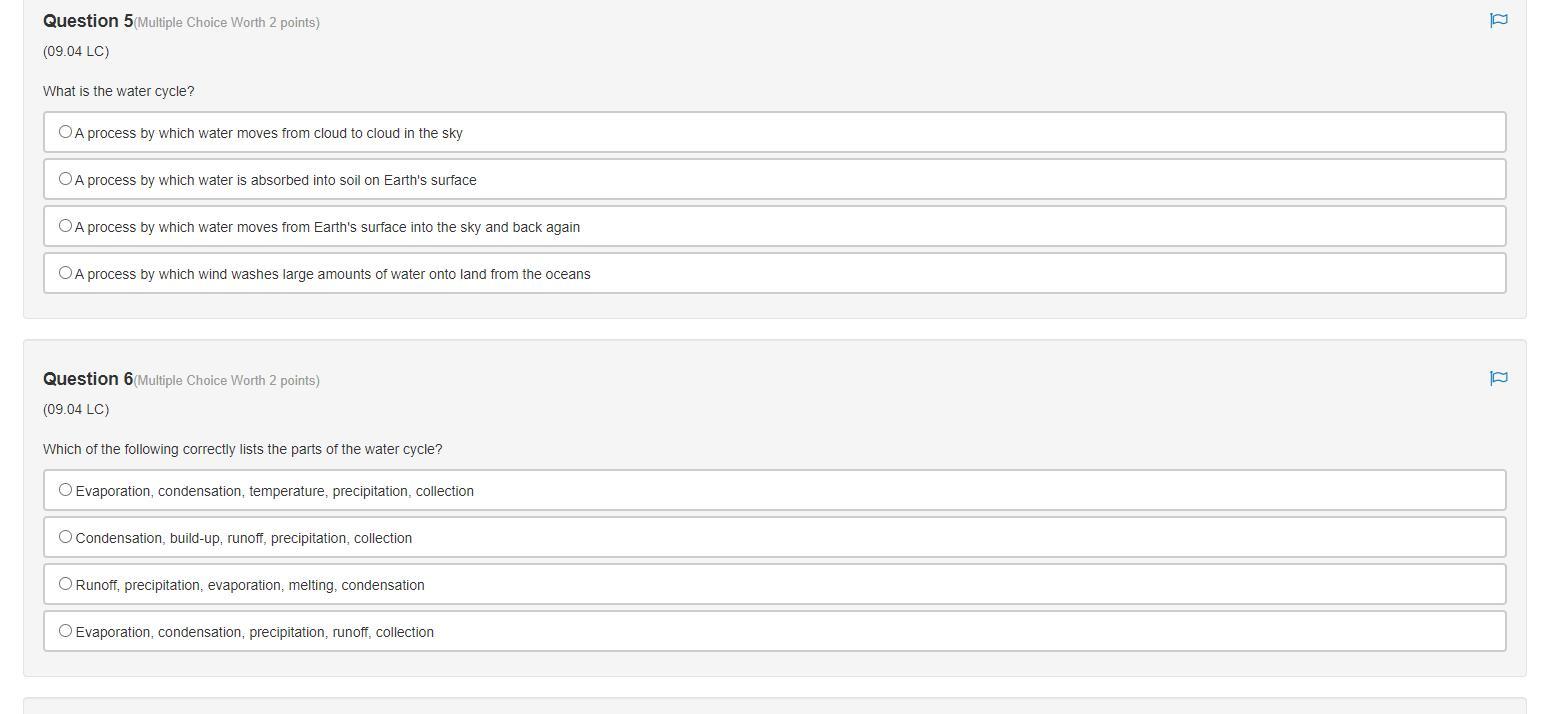The width and height of the screenshot is (1544, 714).
Task: Click answer text 'Runoff, precipitation, evaporation, melting, condensation'
Action: [x=250, y=585]
